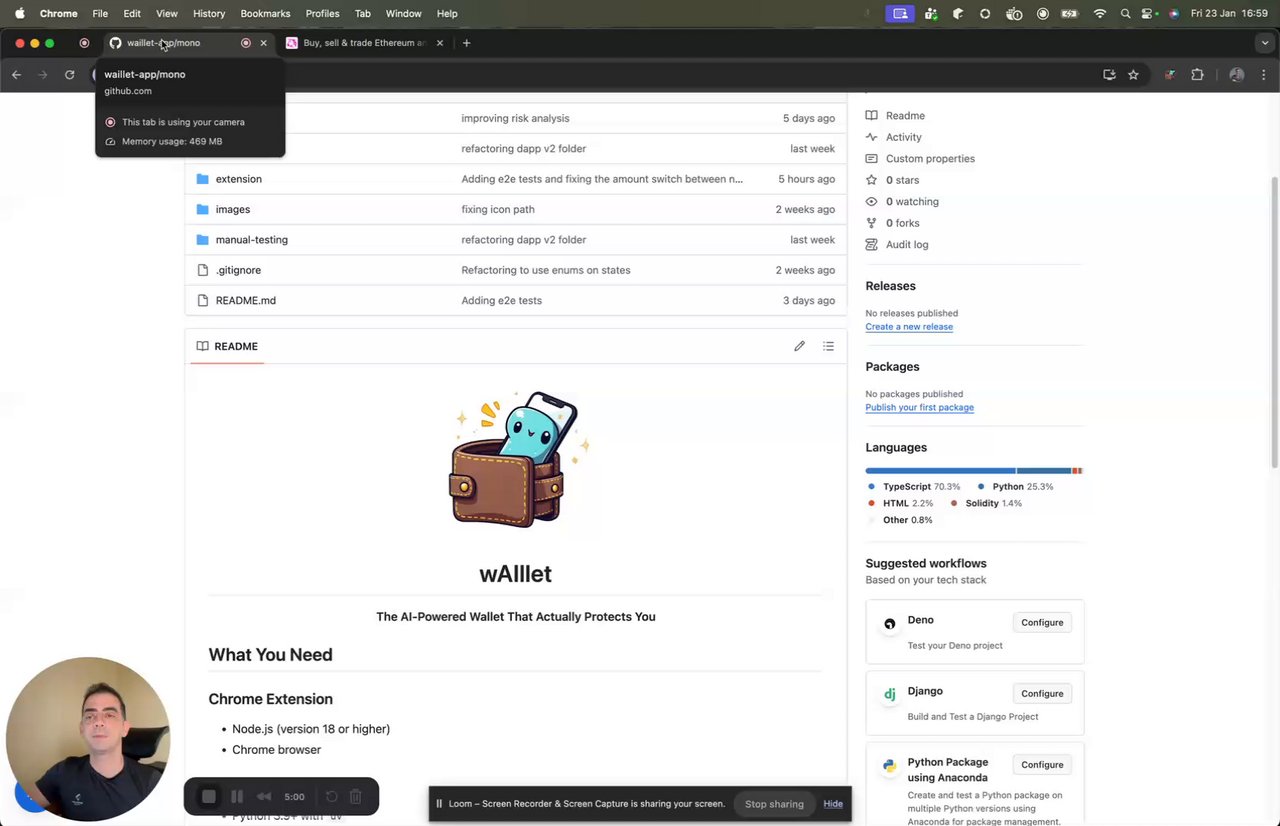Bookmark this page with the star icon
Image resolution: width=1280 pixels, height=826 pixels.
1133,74
